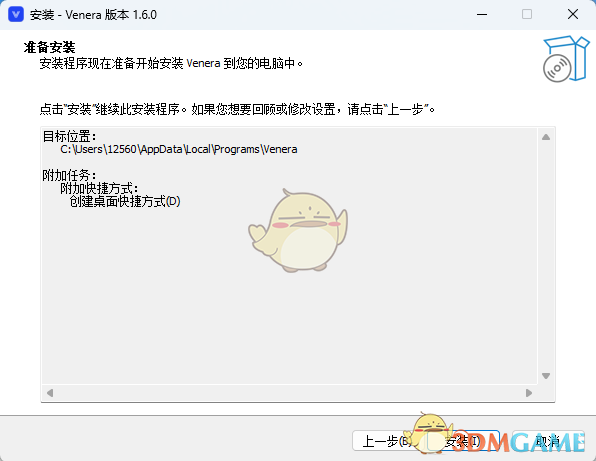Click the scroll up arrow in summary box
The image size is (596, 461).
tap(546, 137)
